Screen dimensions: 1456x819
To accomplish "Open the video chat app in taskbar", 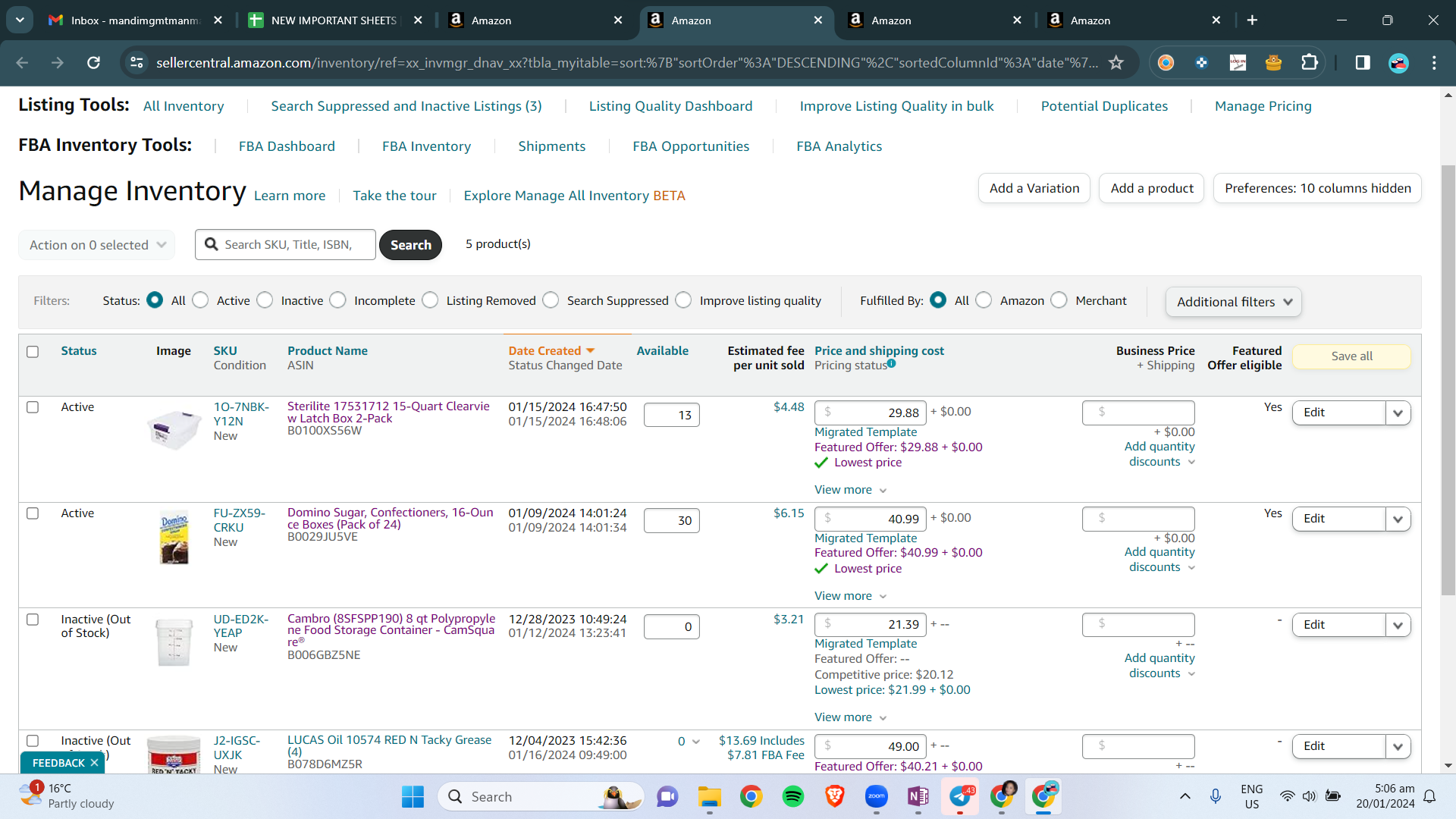I will [667, 797].
